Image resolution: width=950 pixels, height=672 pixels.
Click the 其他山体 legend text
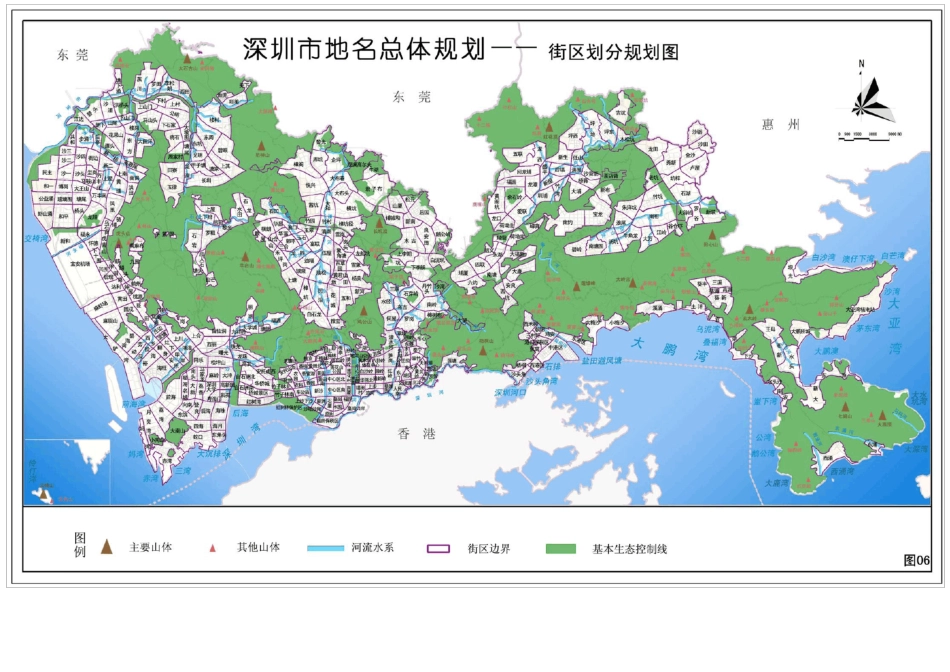(x=258, y=548)
